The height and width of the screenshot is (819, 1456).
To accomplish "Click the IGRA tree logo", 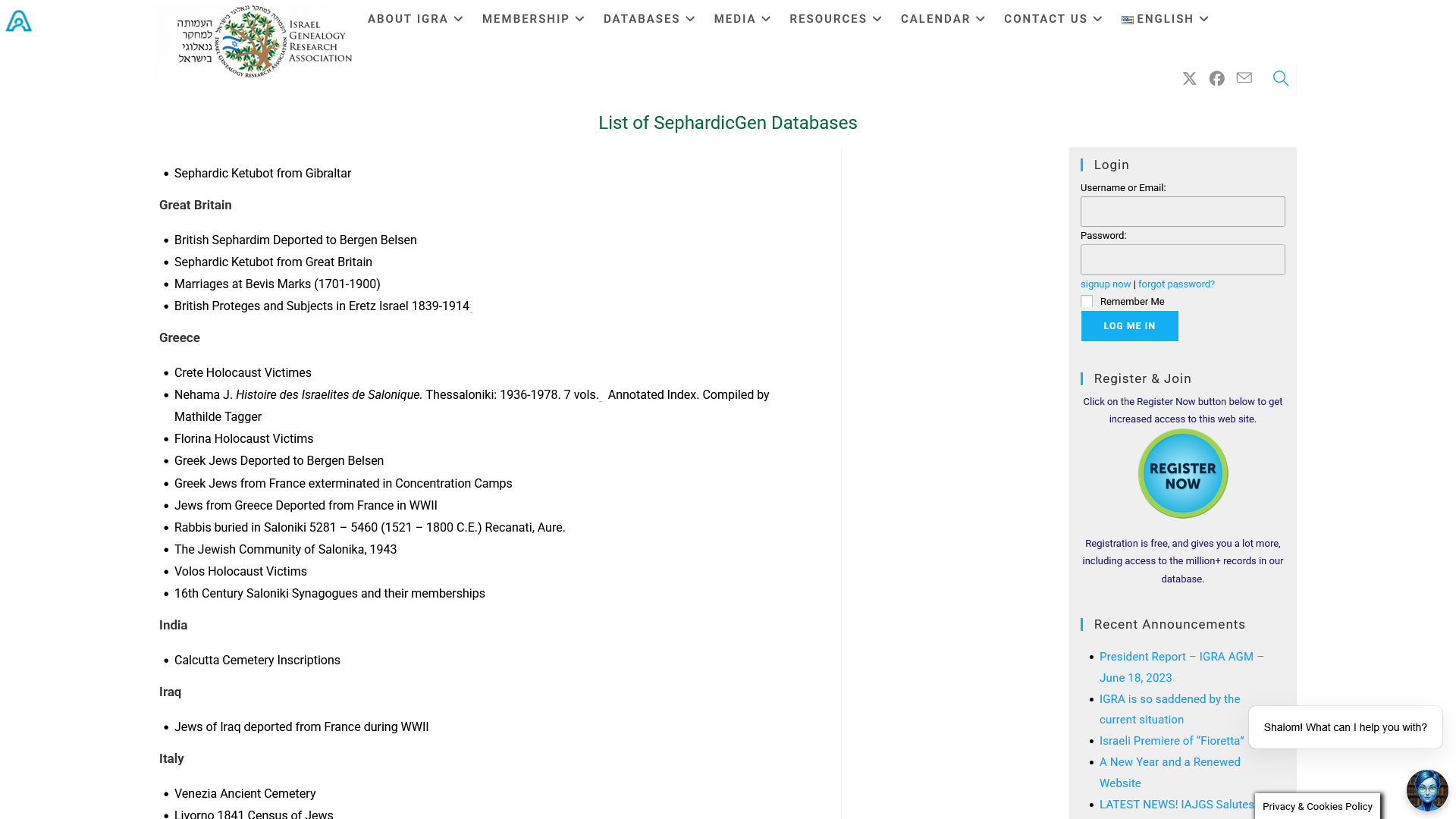I will pyautogui.click(x=253, y=41).
